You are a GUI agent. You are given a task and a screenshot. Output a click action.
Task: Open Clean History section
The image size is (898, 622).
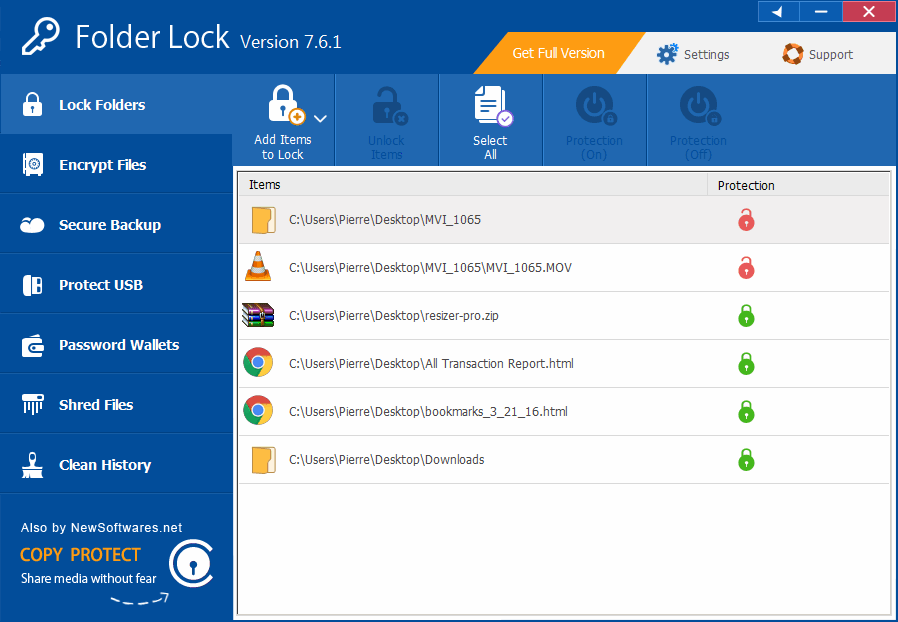116,464
